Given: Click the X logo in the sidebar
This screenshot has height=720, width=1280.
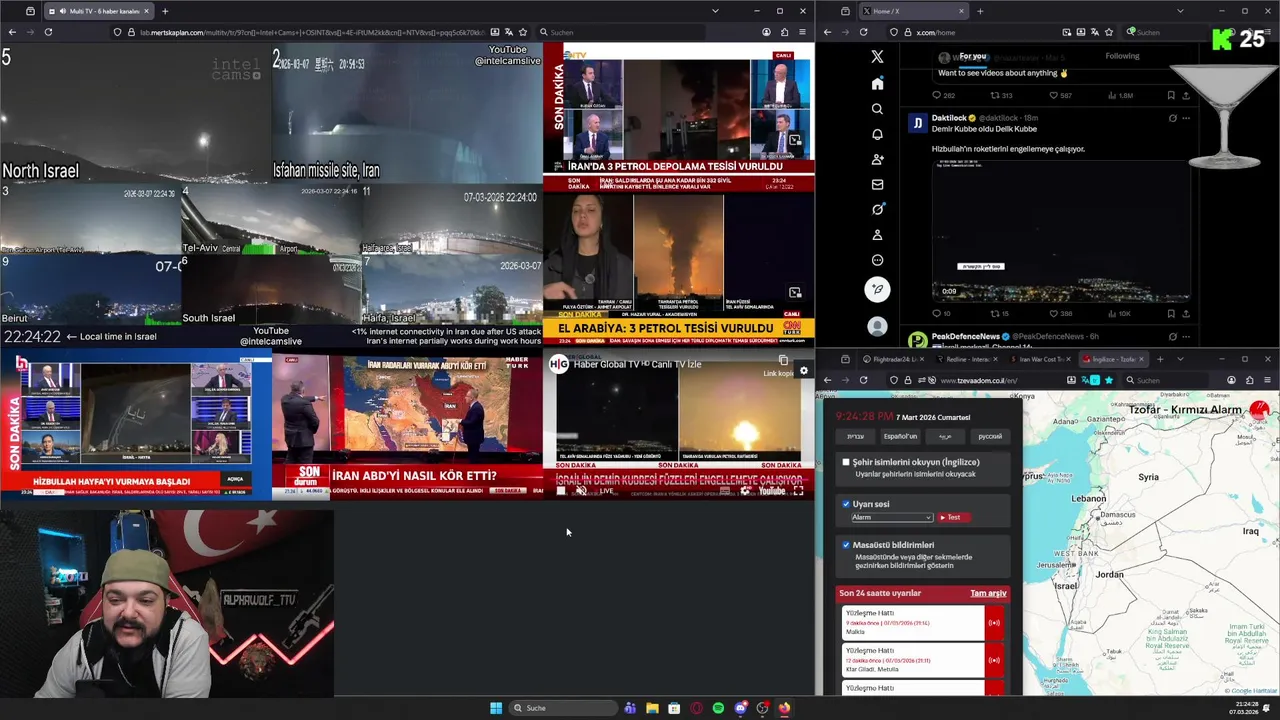Looking at the screenshot, I should pyautogui.click(x=877, y=57).
